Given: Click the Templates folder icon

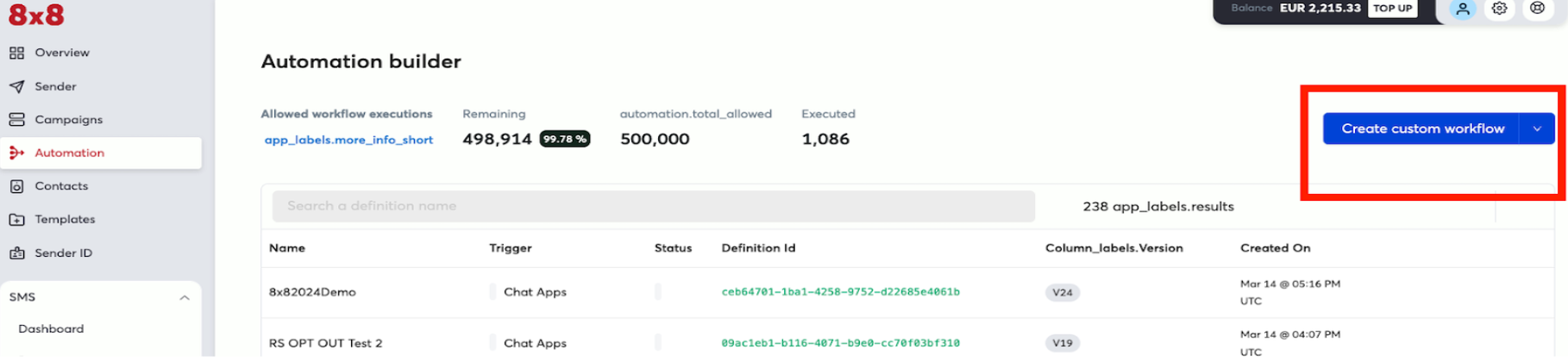Looking at the screenshot, I should 16,220.
